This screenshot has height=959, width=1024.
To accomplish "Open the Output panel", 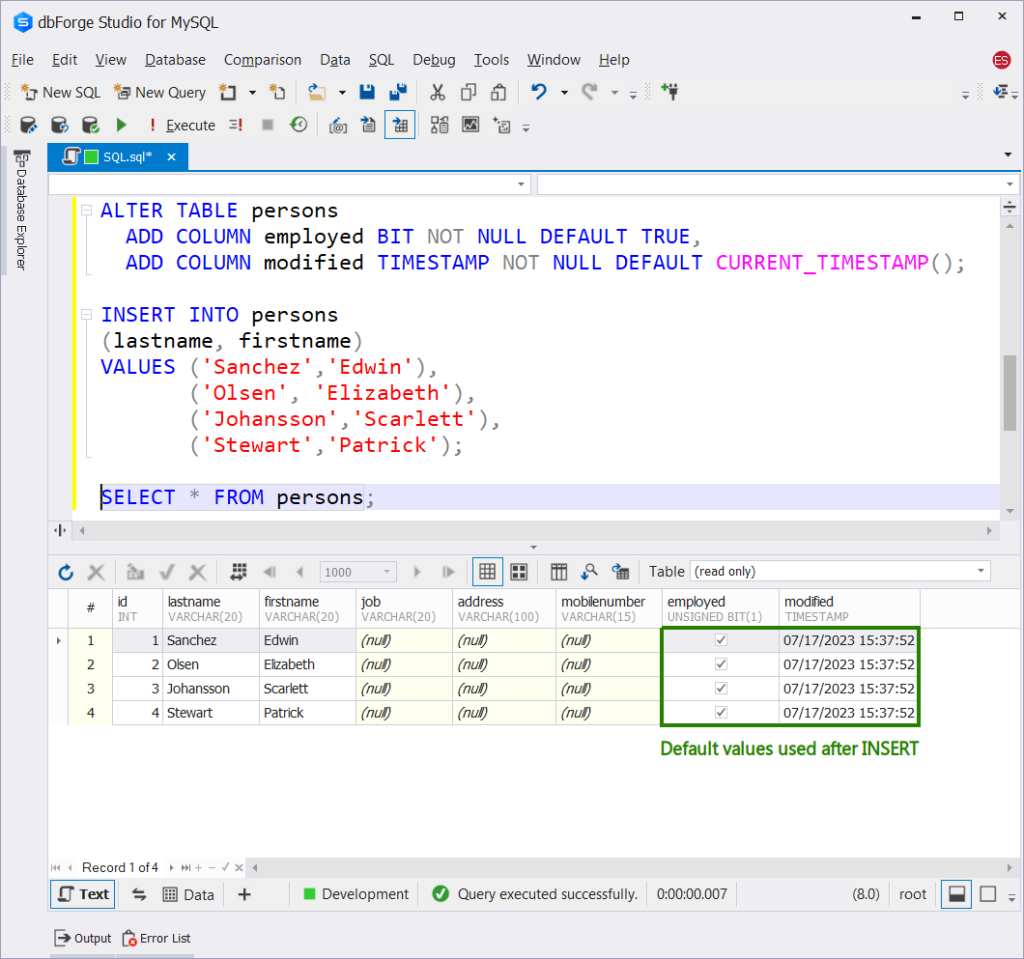I will click(83, 938).
